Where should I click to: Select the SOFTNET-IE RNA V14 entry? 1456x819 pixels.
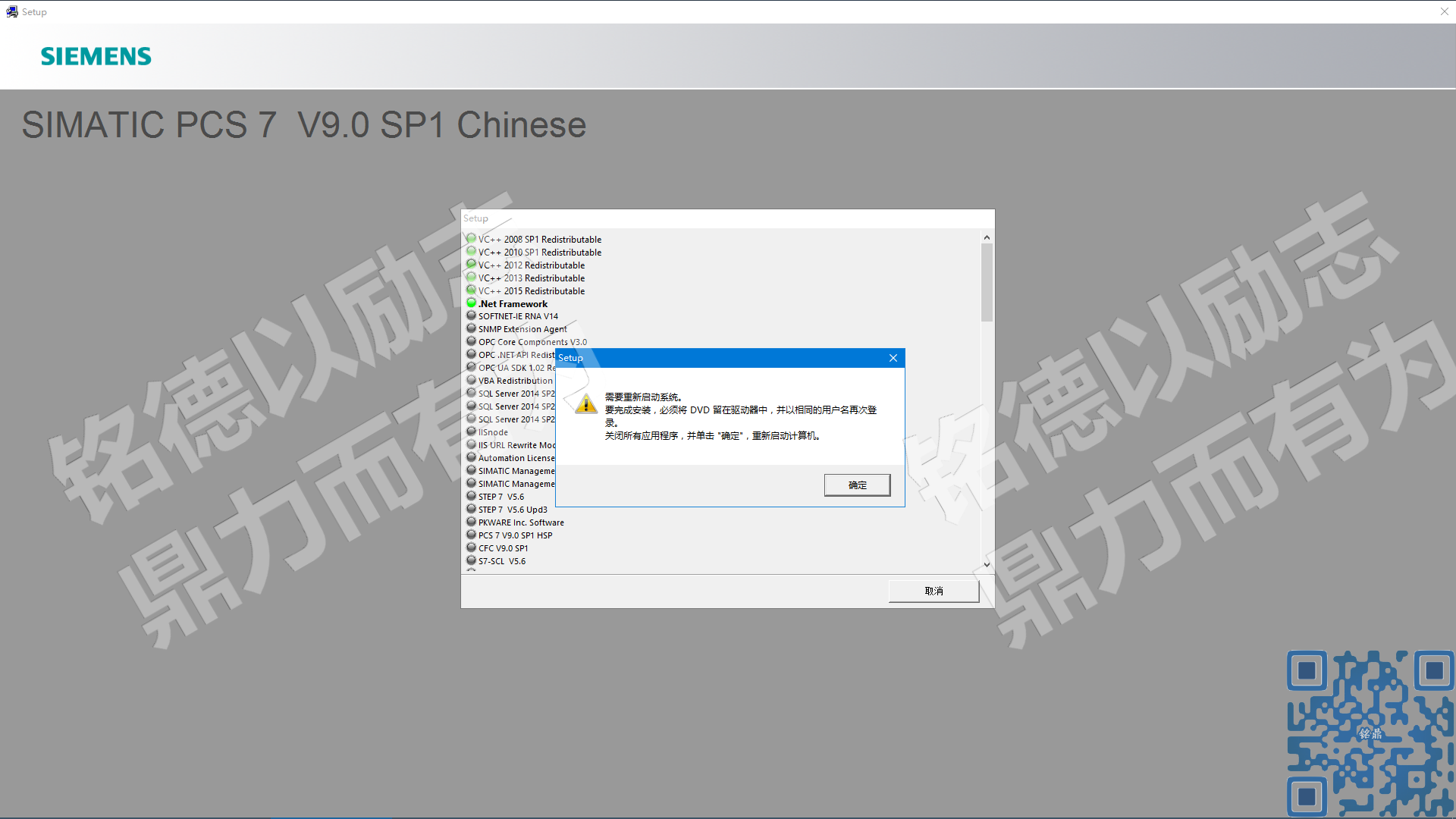click(x=518, y=317)
